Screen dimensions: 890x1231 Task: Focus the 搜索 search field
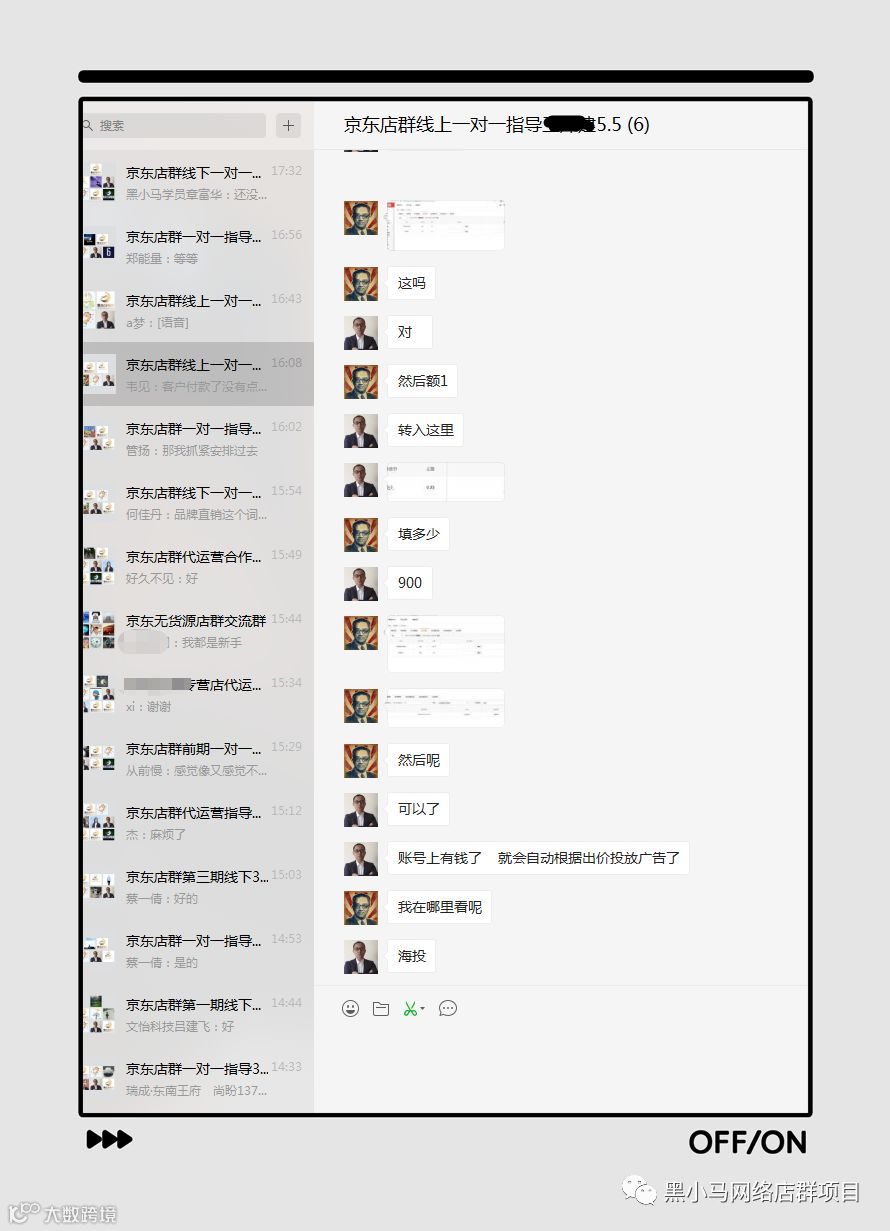click(x=174, y=125)
